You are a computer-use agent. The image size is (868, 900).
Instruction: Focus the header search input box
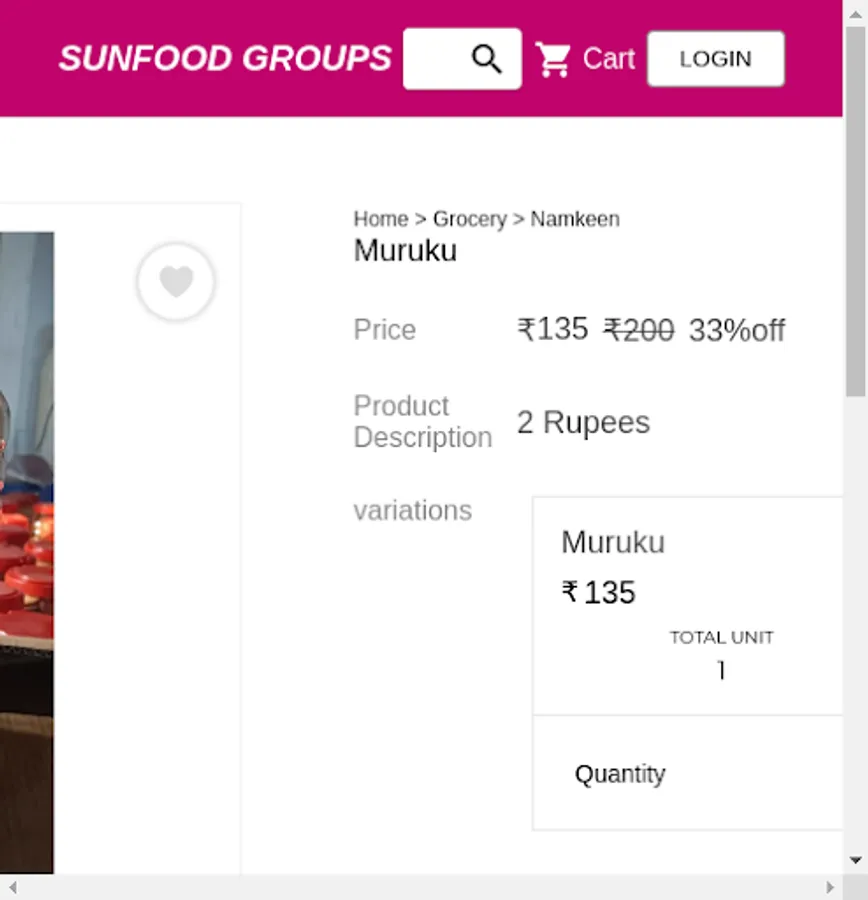coord(436,59)
